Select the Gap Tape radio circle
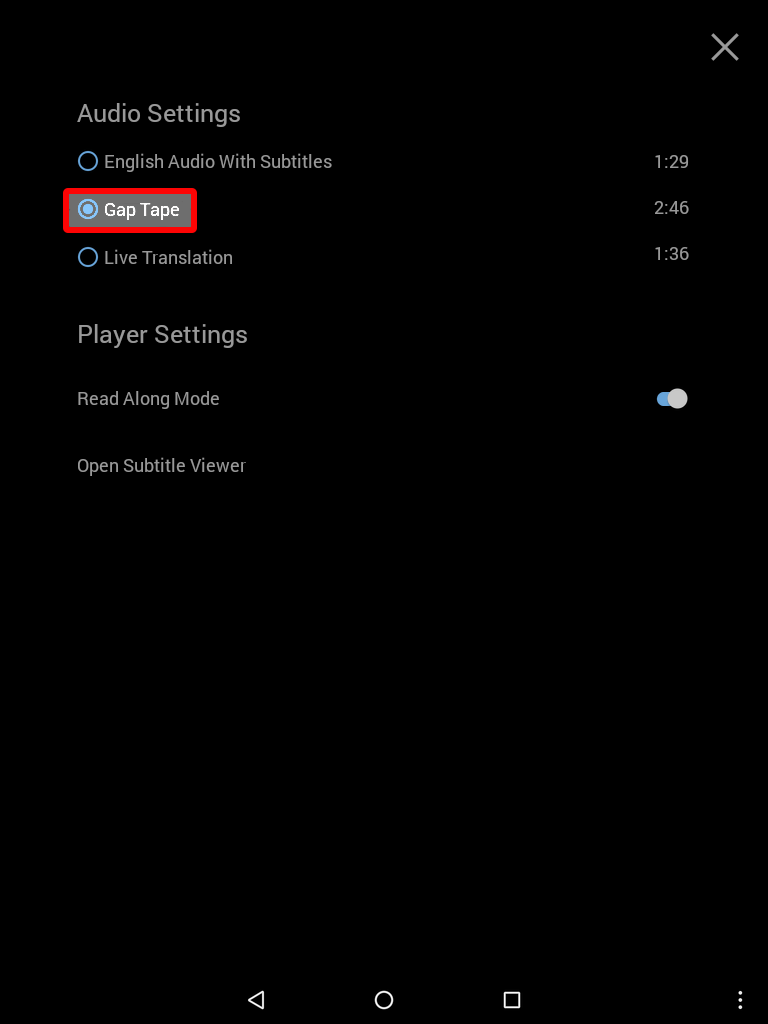 tap(88, 209)
